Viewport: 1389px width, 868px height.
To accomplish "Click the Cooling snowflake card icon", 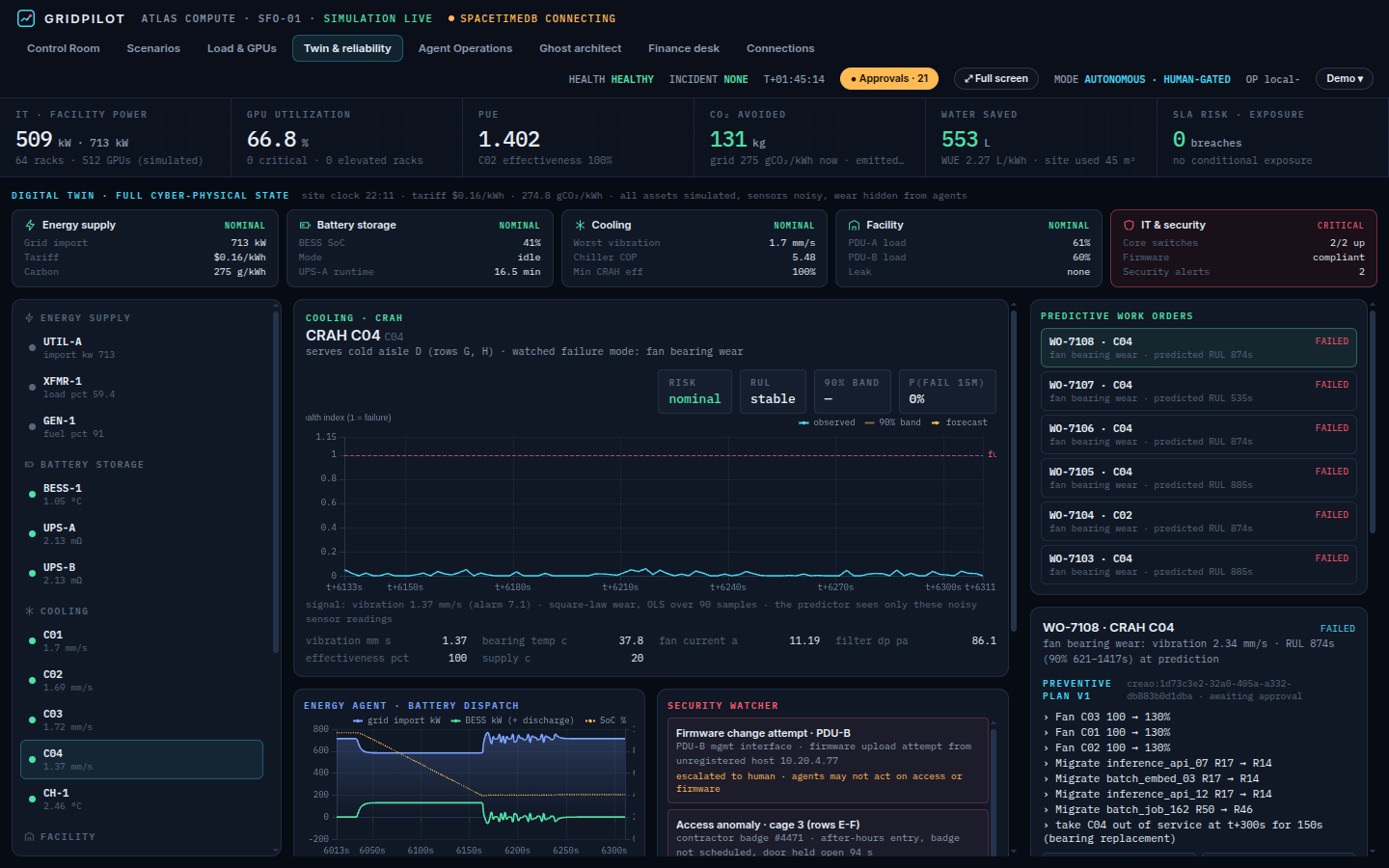I will coord(580,225).
